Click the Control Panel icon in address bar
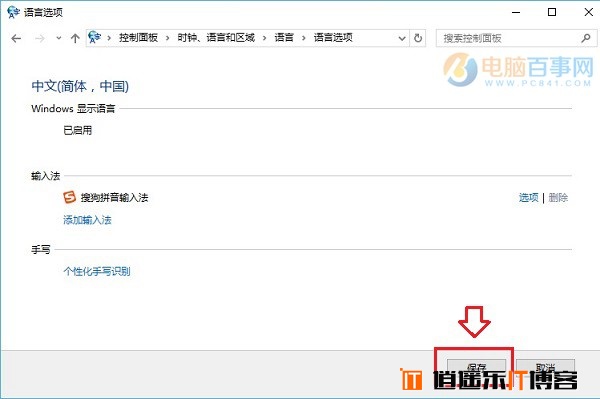Image resolution: width=600 pixels, height=399 pixels. coord(95,37)
